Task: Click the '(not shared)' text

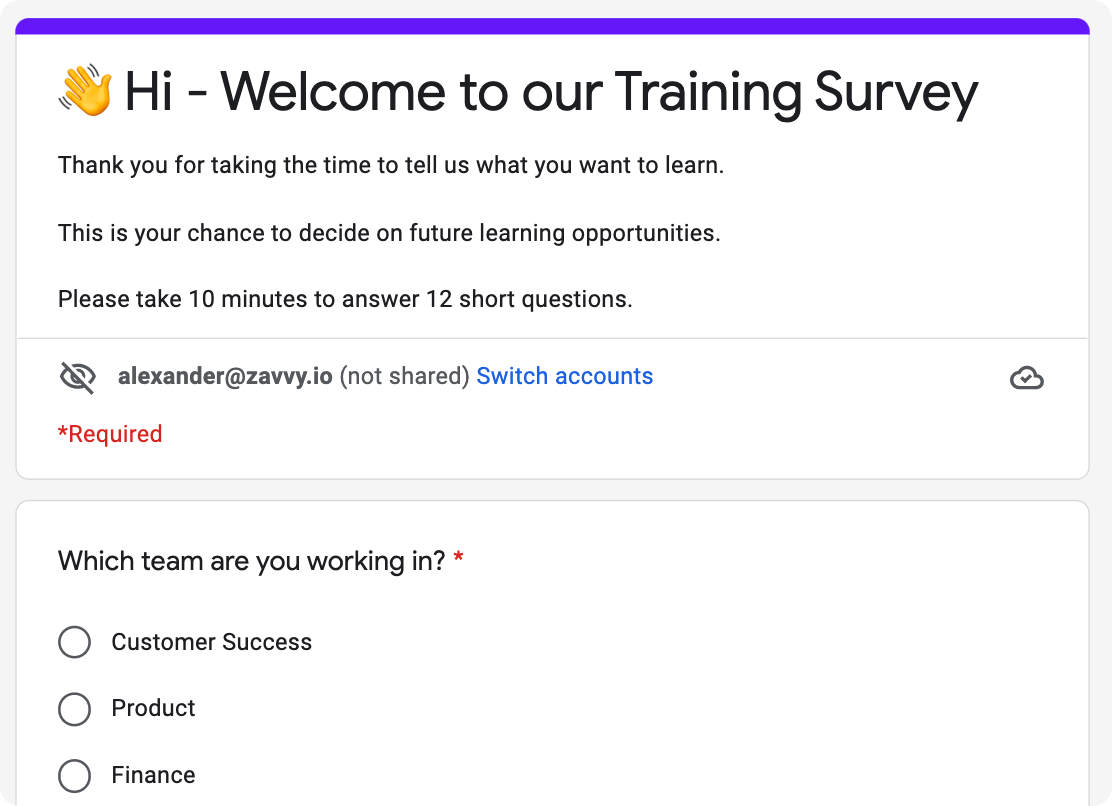Action: pos(404,376)
